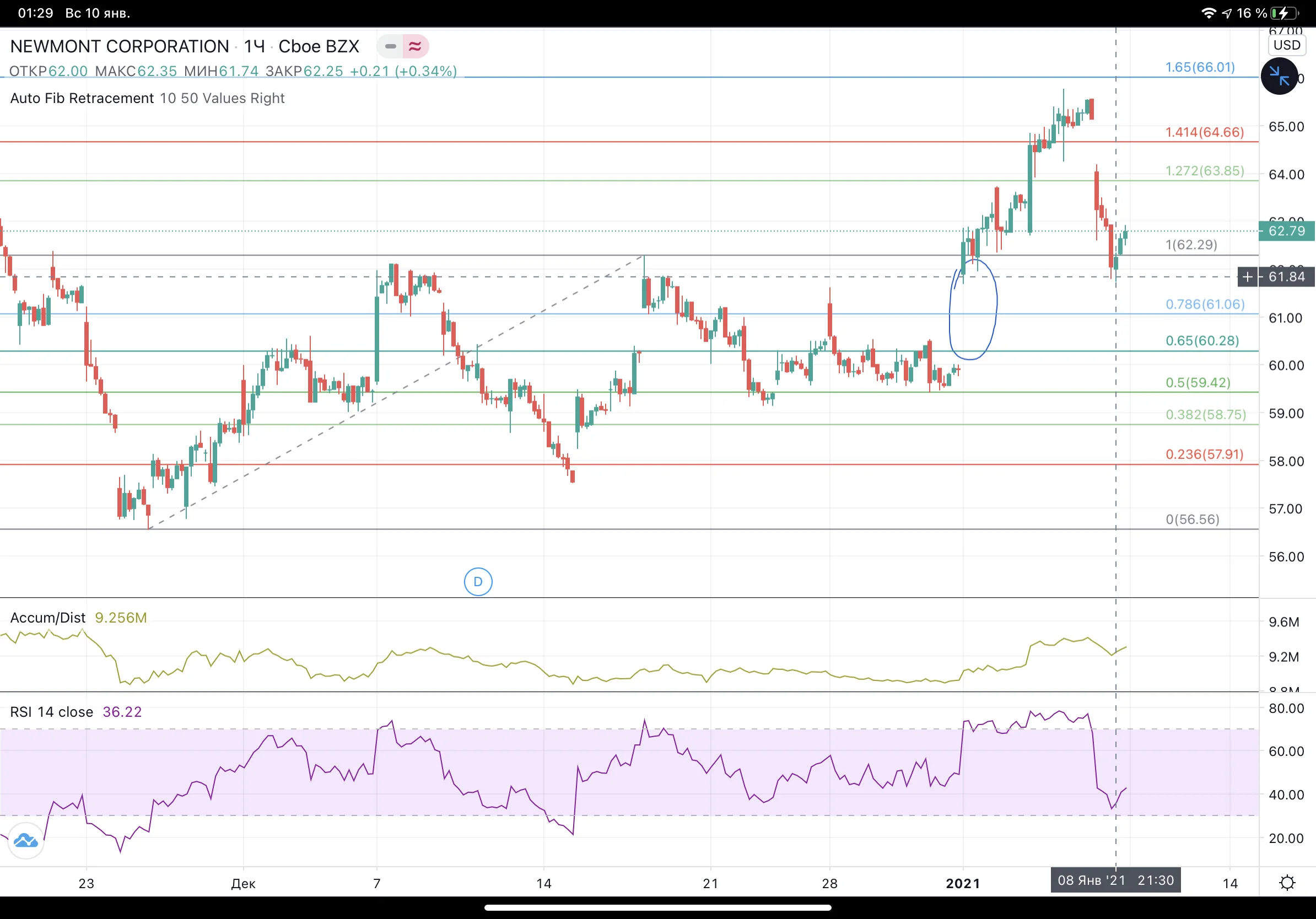Tap the 56.00 price scale label
This screenshot has height=919, width=1316.
pos(1286,557)
